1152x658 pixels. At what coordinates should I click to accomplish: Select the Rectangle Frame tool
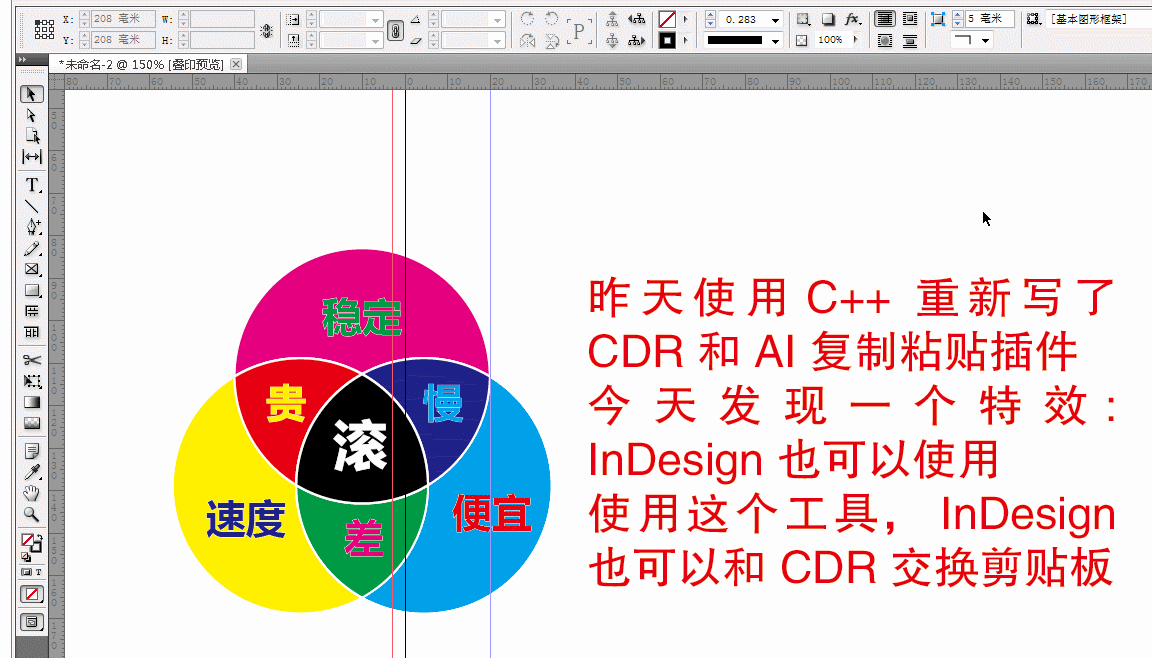(31, 270)
